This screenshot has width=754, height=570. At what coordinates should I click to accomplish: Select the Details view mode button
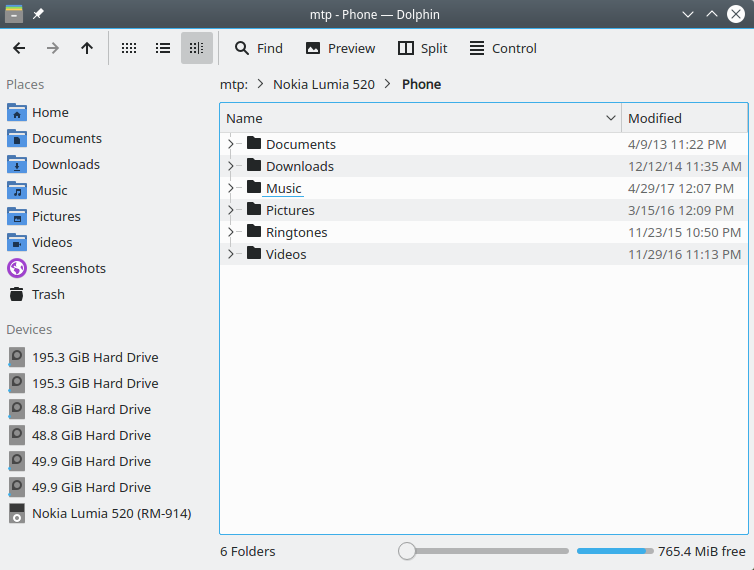click(197, 48)
